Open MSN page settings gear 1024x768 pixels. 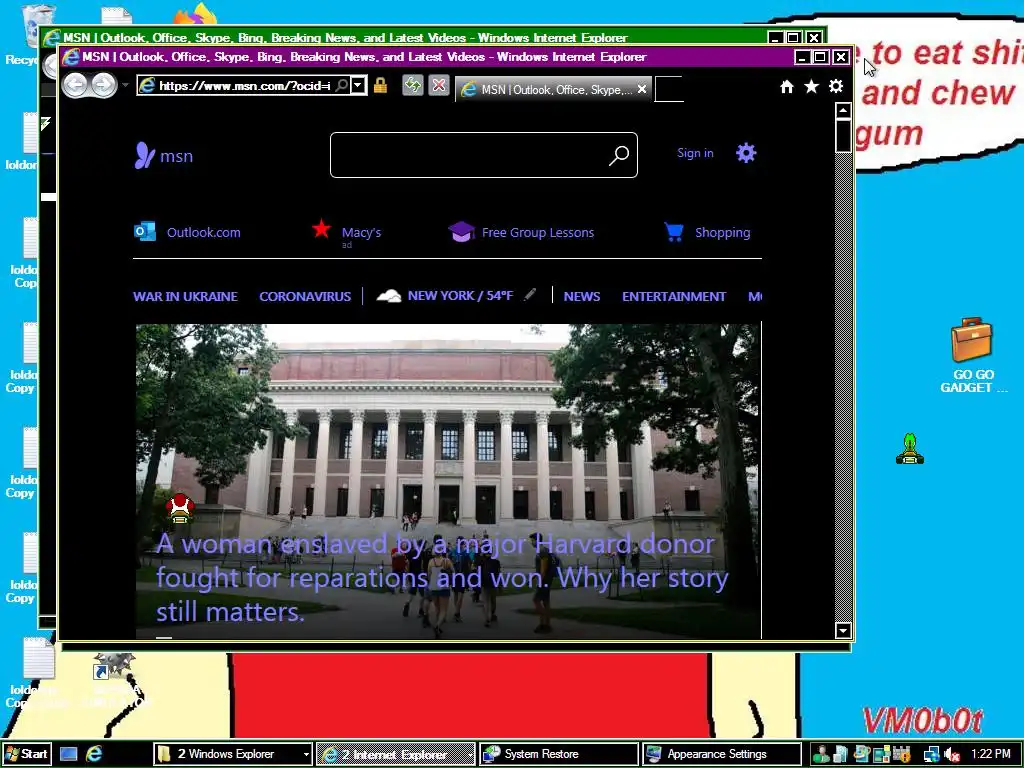746,153
